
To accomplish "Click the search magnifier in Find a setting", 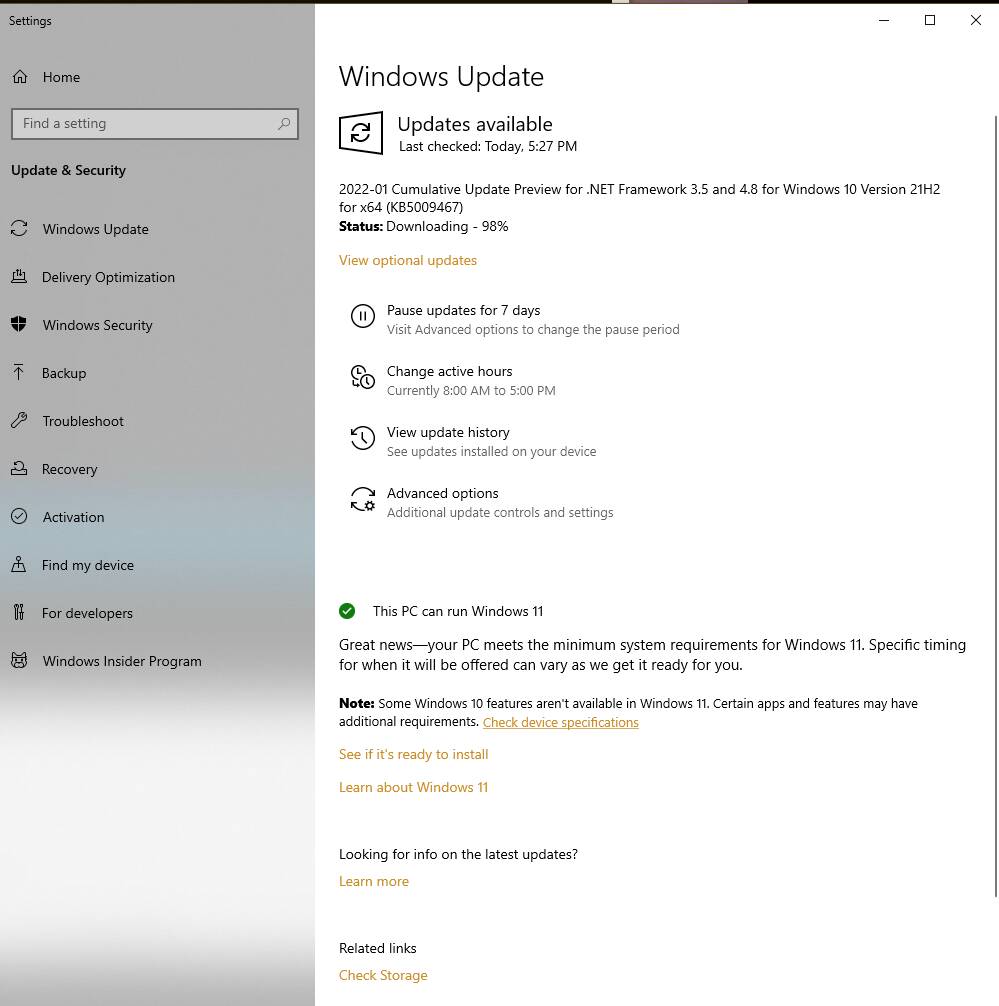I will (284, 124).
